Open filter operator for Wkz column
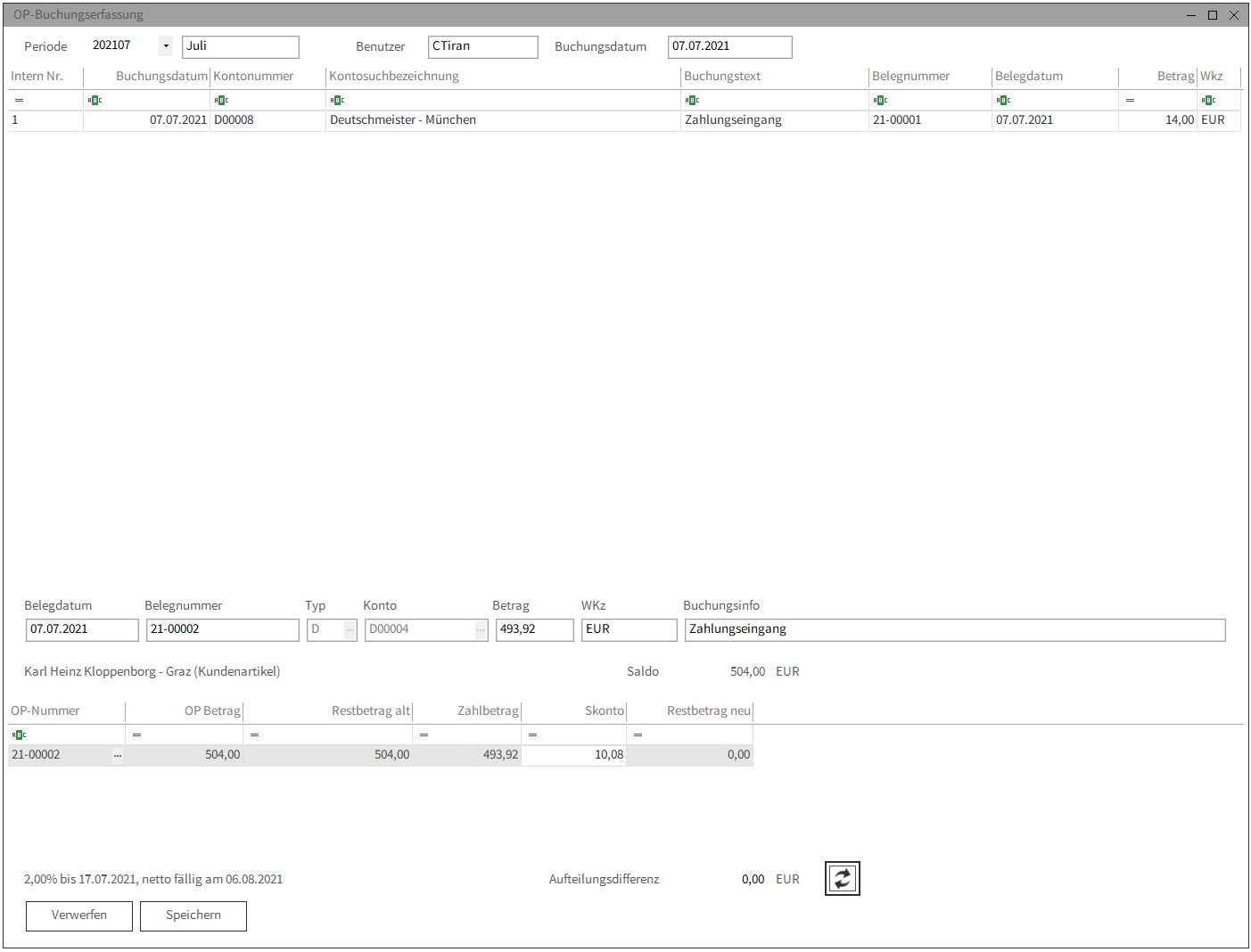Viewport: 1251px width, 952px height. point(1208,100)
